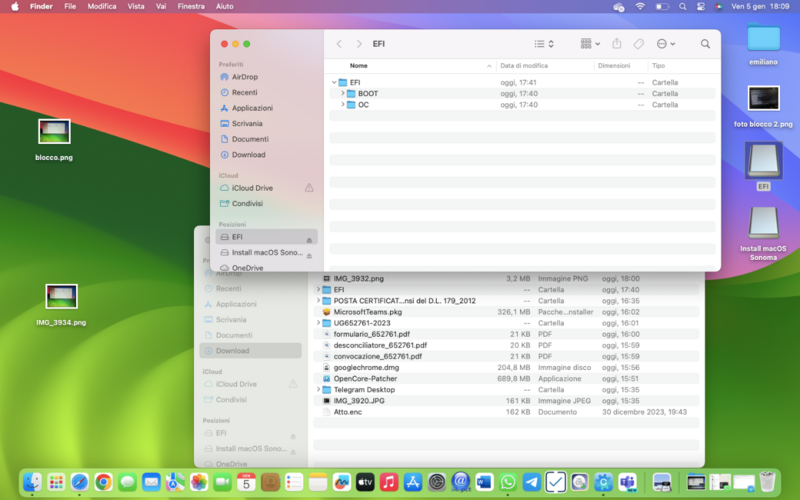This screenshot has height=500, width=800.
Task: Open Telegram from the Dock
Action: coord(532,482)
